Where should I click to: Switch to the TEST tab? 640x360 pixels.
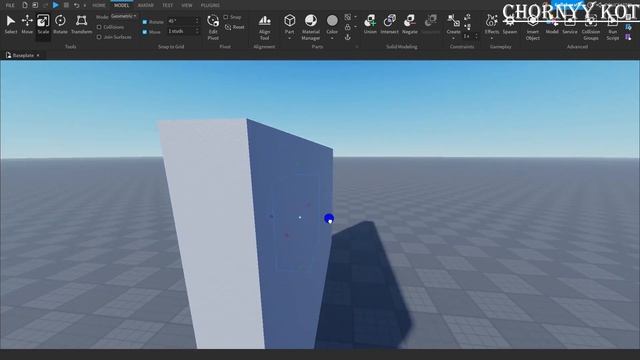167,5
